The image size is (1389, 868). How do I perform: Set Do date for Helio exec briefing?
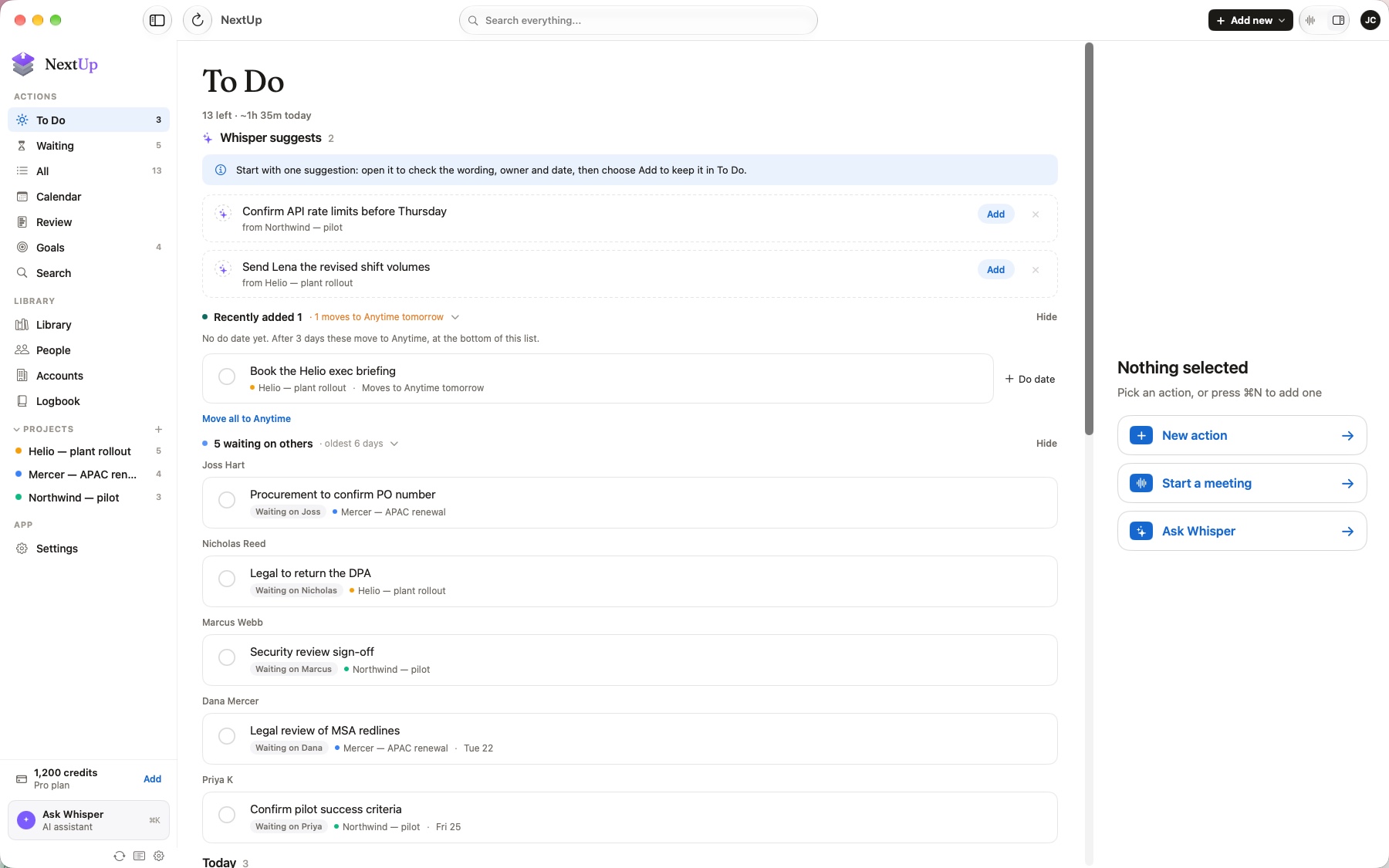coord(1029,379)
